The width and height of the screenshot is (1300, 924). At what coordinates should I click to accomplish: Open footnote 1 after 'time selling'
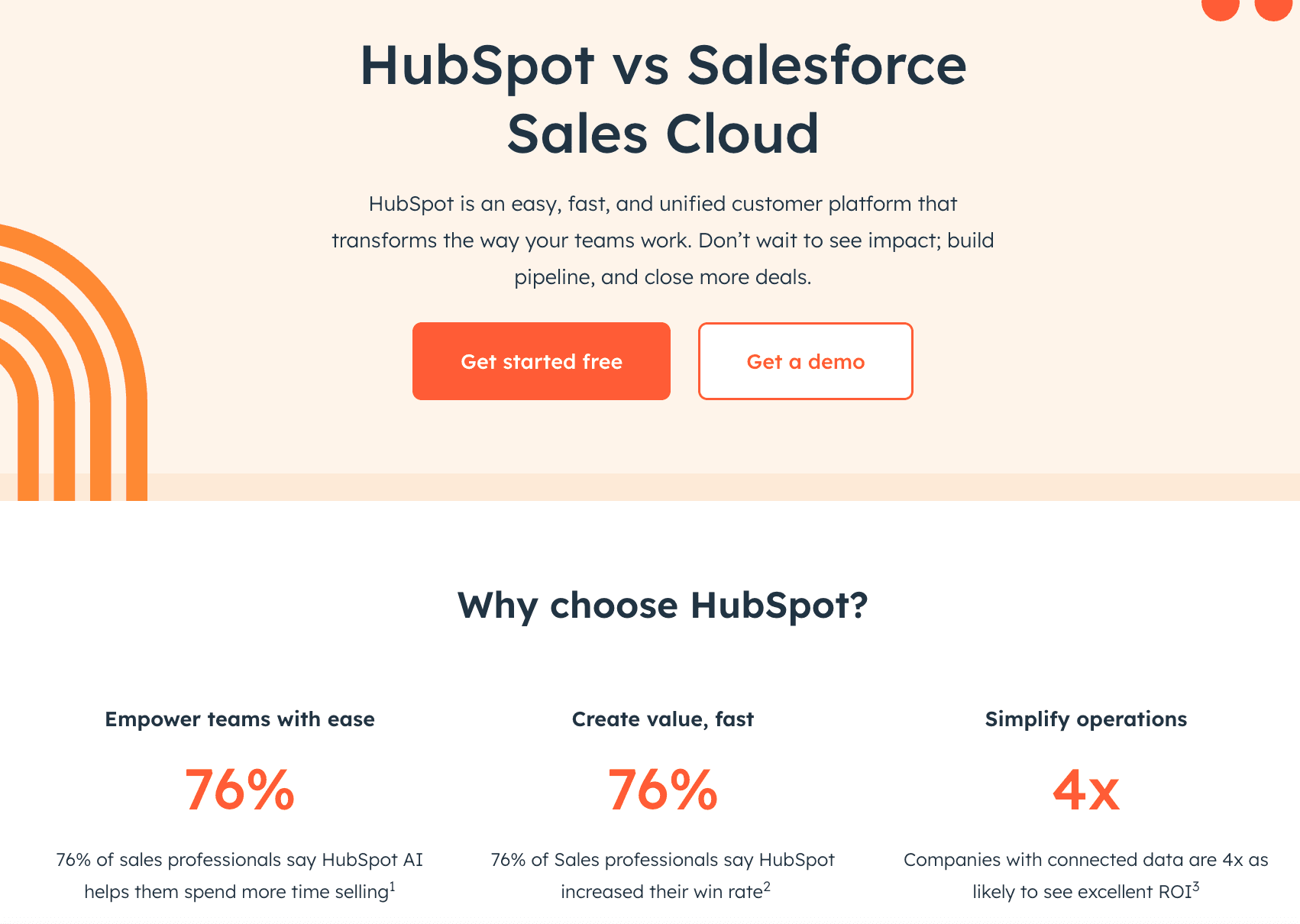[393, 886]
